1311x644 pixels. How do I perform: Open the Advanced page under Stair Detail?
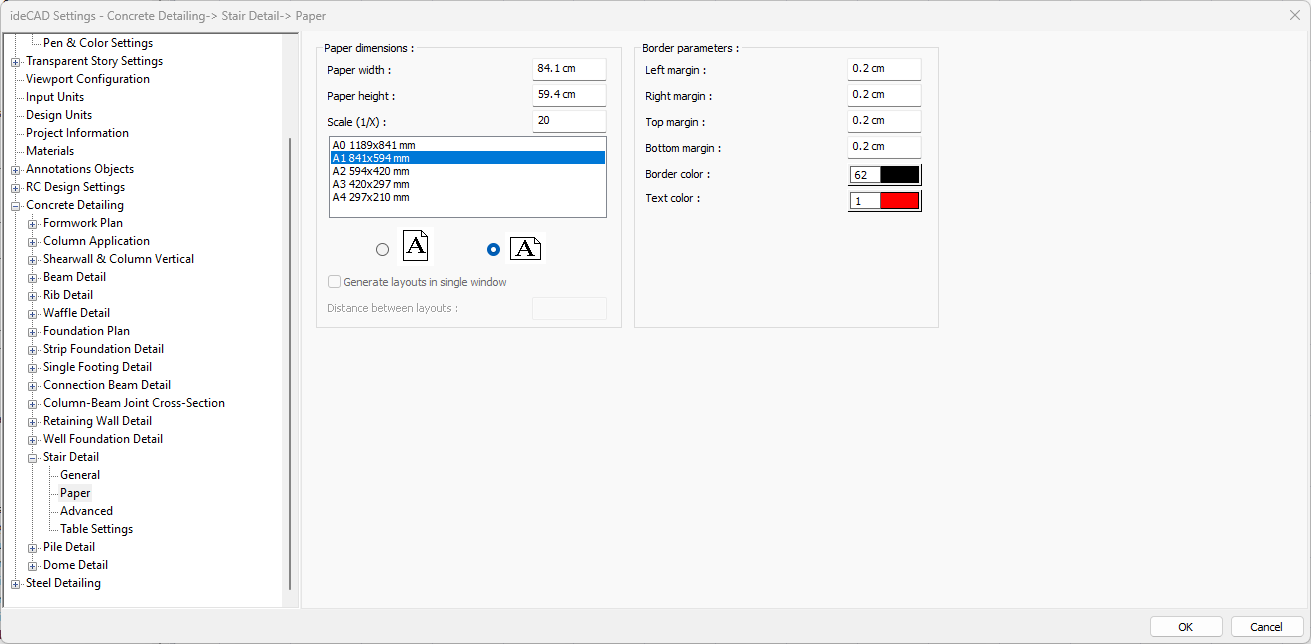(86, 511)
